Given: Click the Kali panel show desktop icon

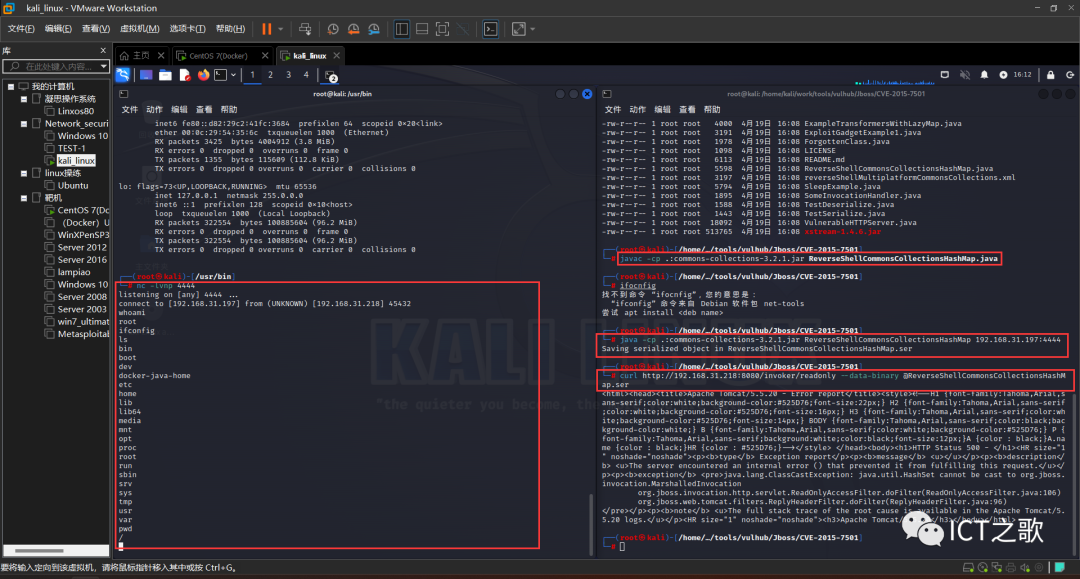Looking at the screenshot, I should [146, 75].
